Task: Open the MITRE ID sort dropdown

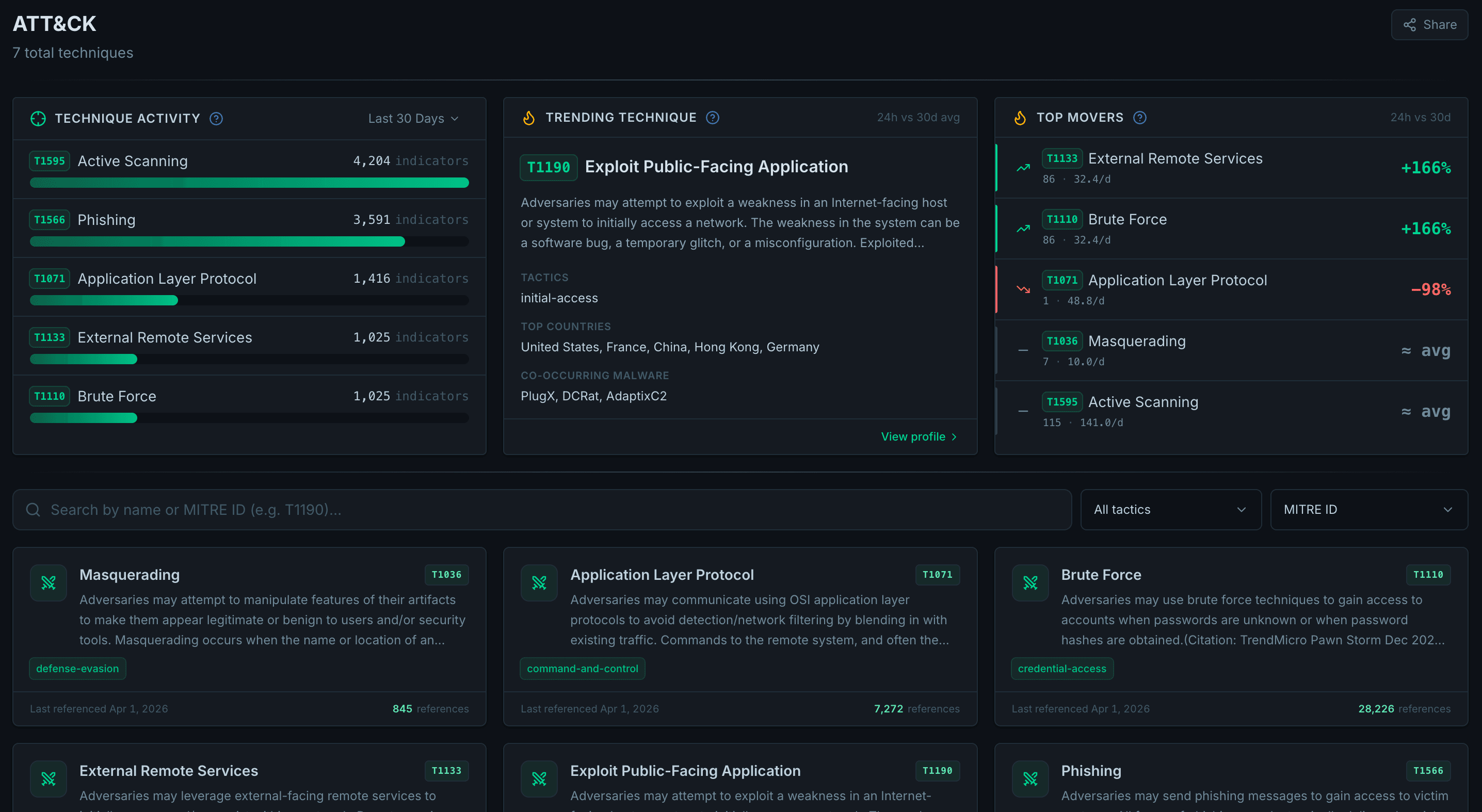Action: (1368, 510)
